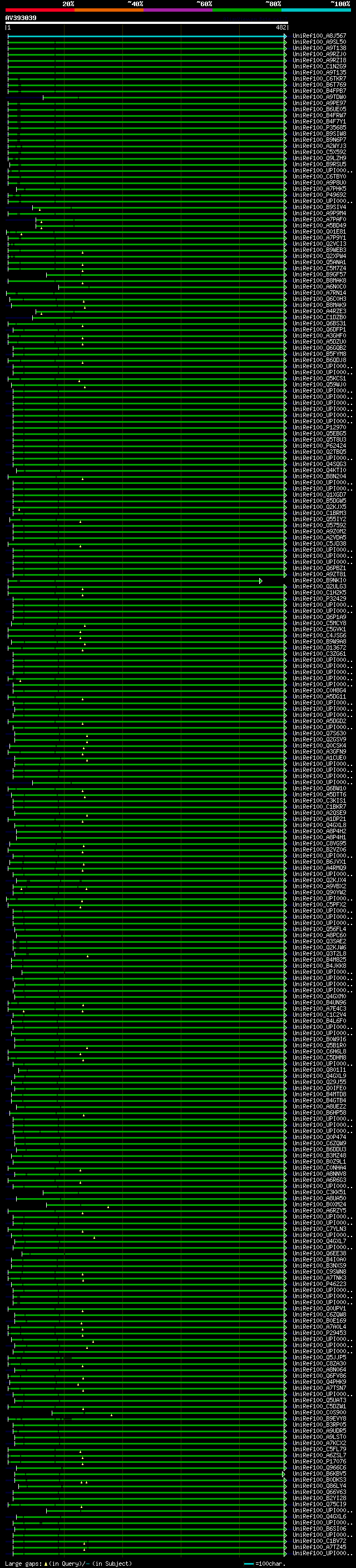Screen dimensions: 356x1568
Task: Select the UniRef100_B9SIW8 entry
Action: click(319, 133)
